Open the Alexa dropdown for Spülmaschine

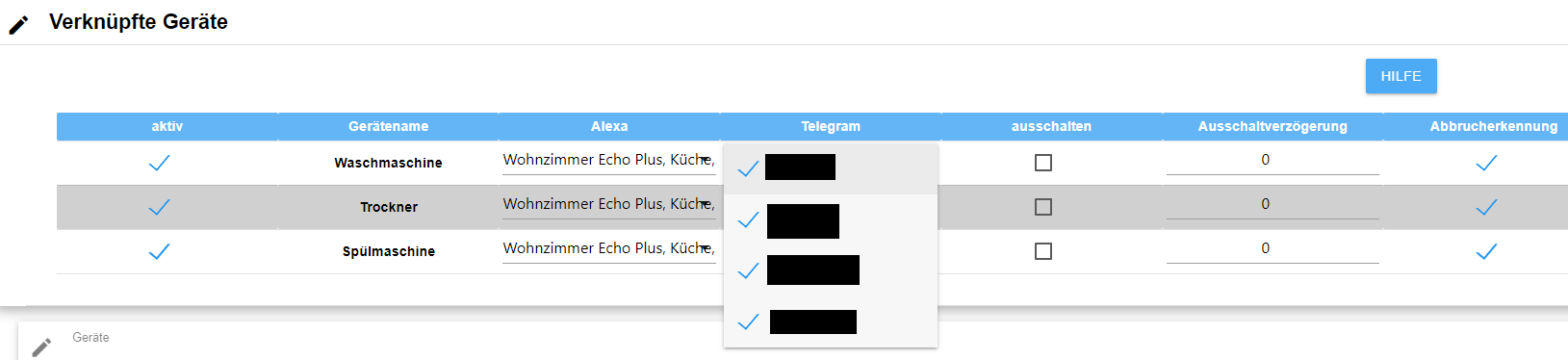point(608,249)
